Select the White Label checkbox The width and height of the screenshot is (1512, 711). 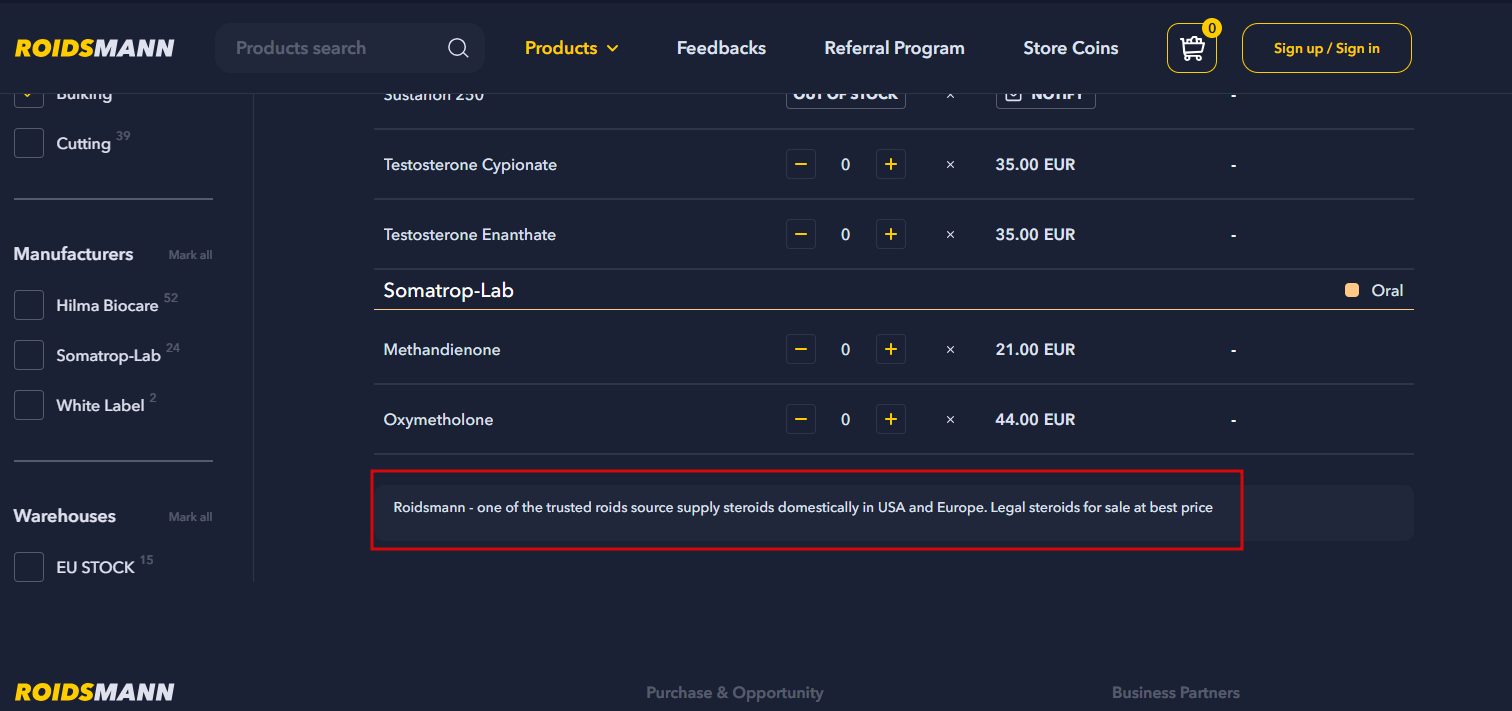click(29, 405)
